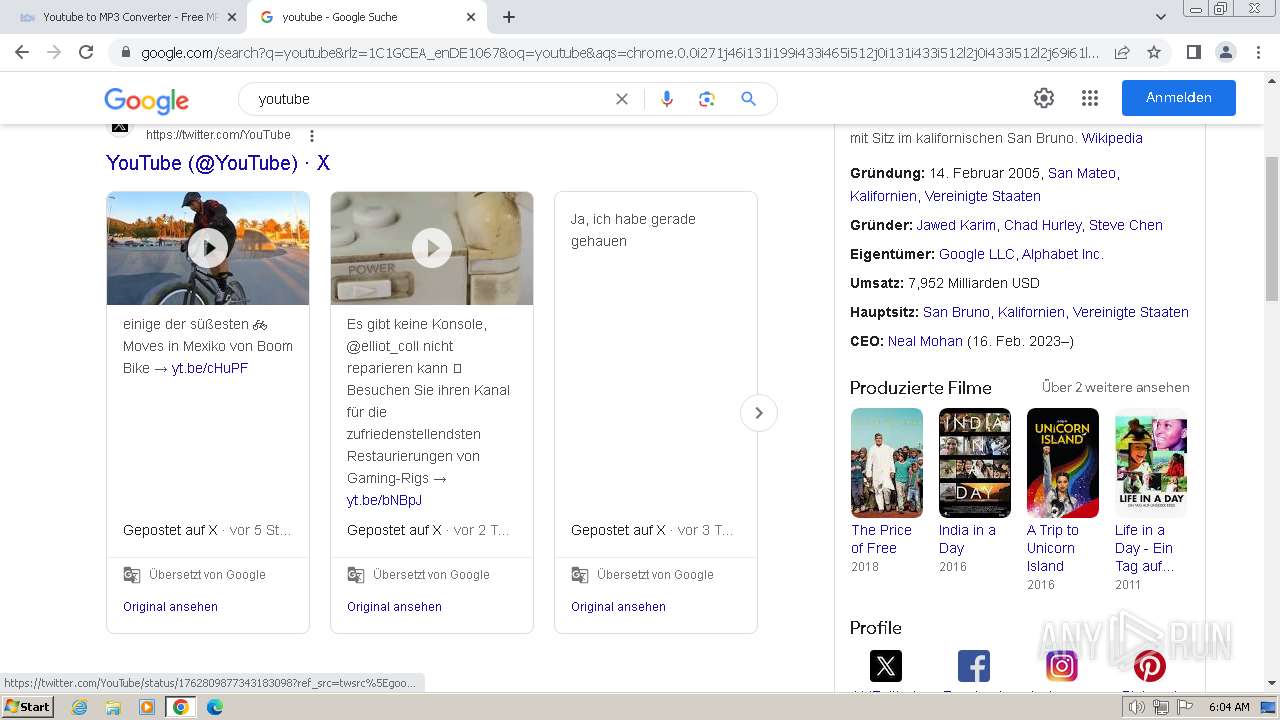Open San Mateo link
1280x720 pixels.
pos(1082,173)
